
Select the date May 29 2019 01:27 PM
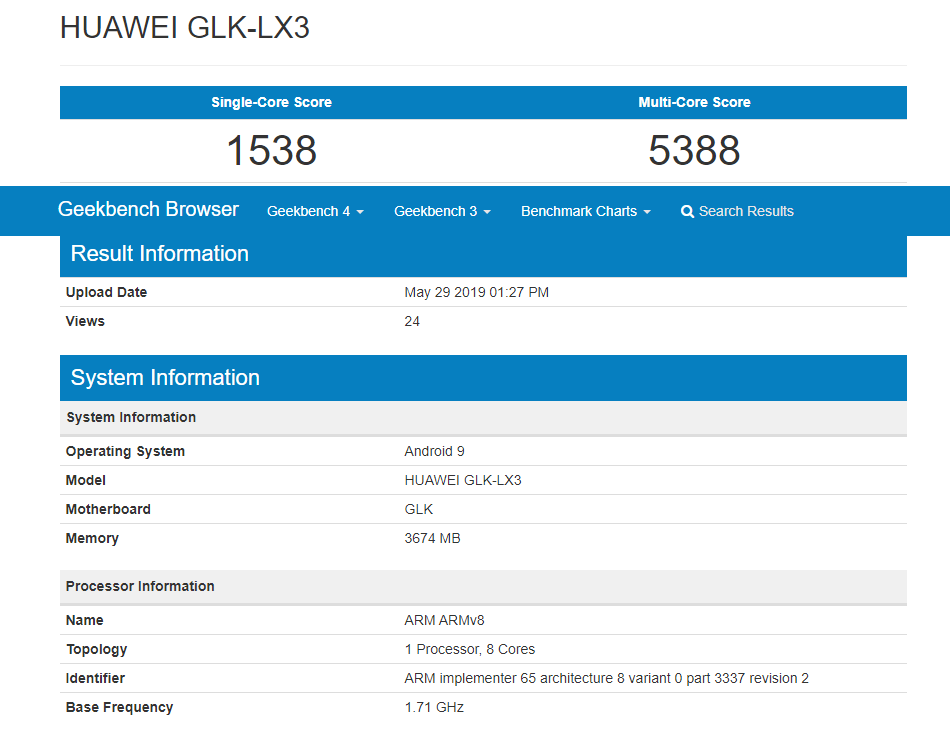477,292
